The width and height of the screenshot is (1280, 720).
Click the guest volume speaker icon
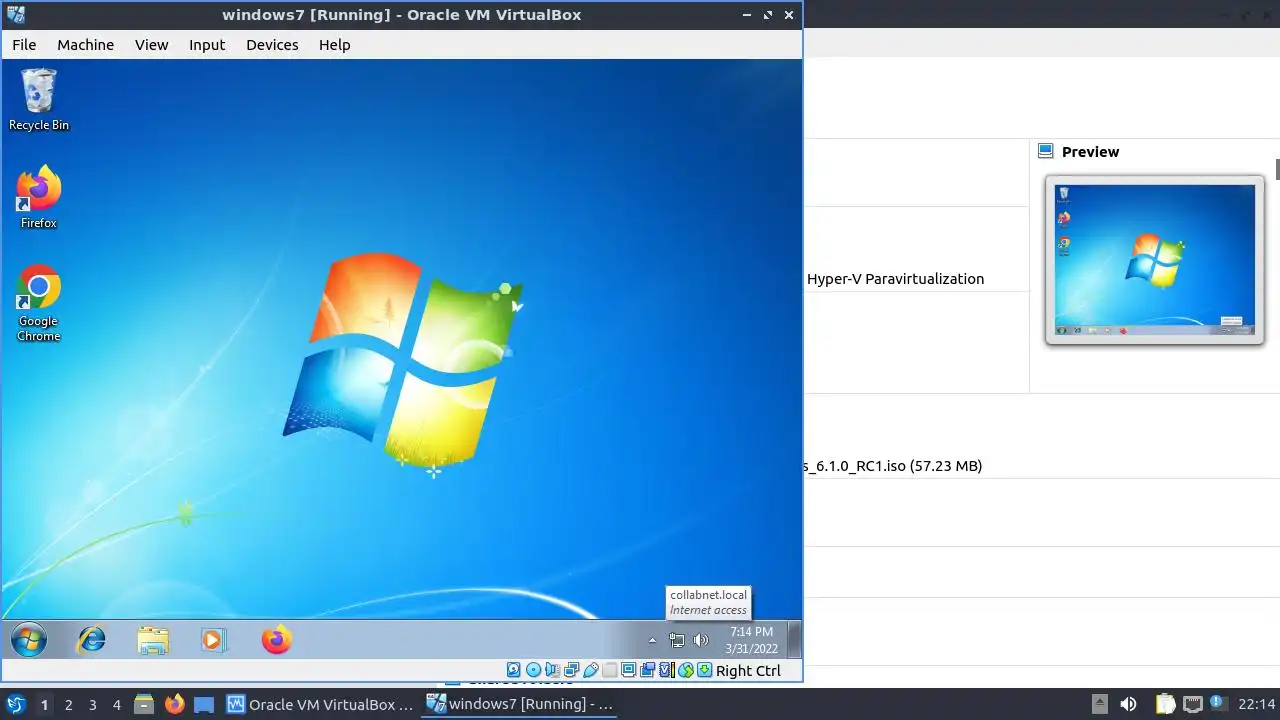701,640
